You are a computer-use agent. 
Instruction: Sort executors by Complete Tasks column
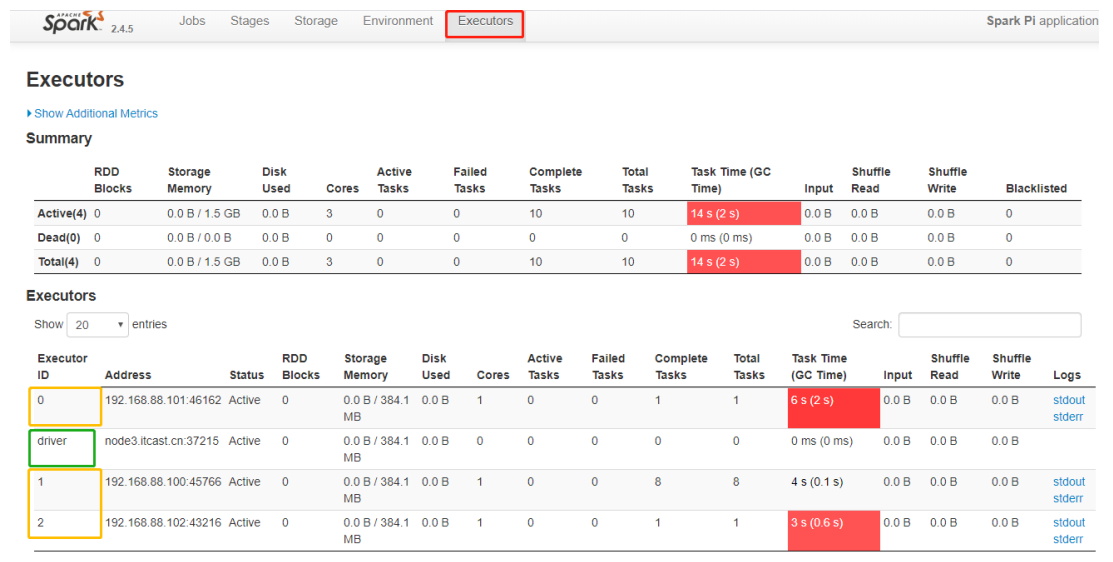pos(678,367)
